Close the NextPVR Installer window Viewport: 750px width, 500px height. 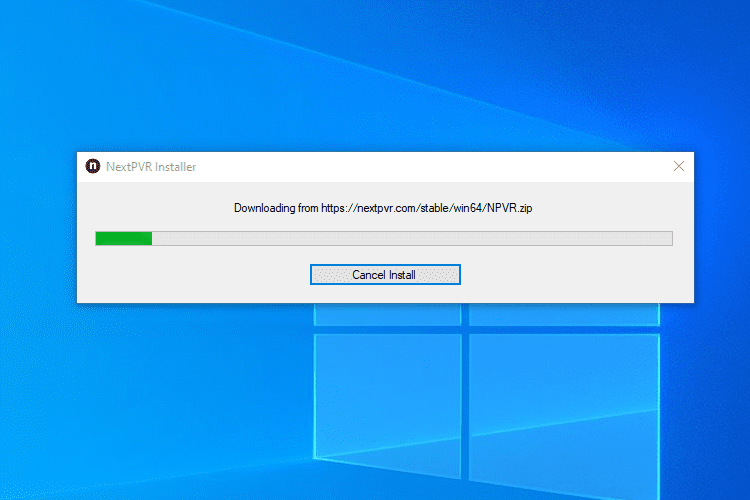678,166
